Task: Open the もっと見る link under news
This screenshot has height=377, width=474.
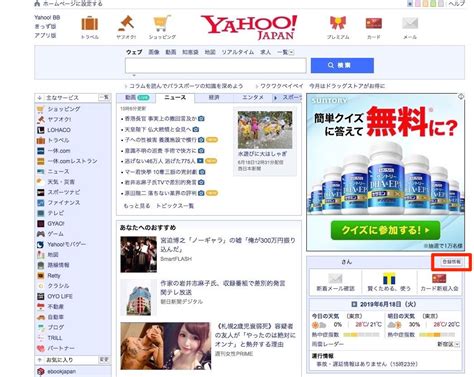Action: 137,206
